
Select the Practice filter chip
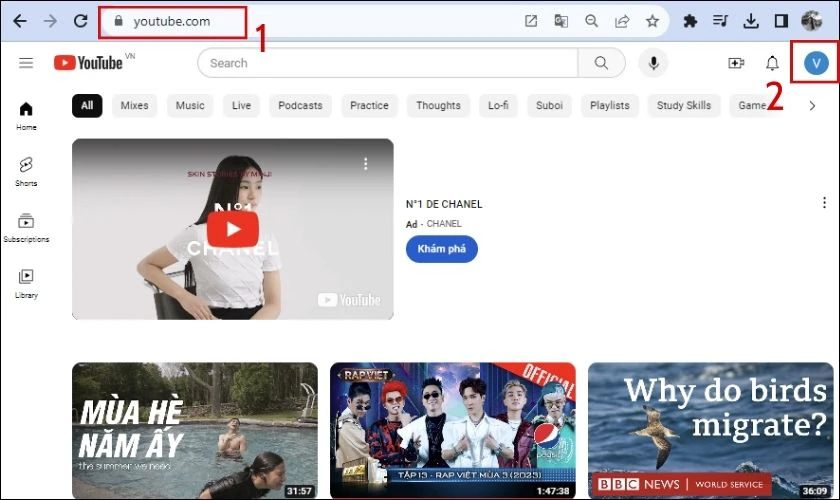coord(369,106)
